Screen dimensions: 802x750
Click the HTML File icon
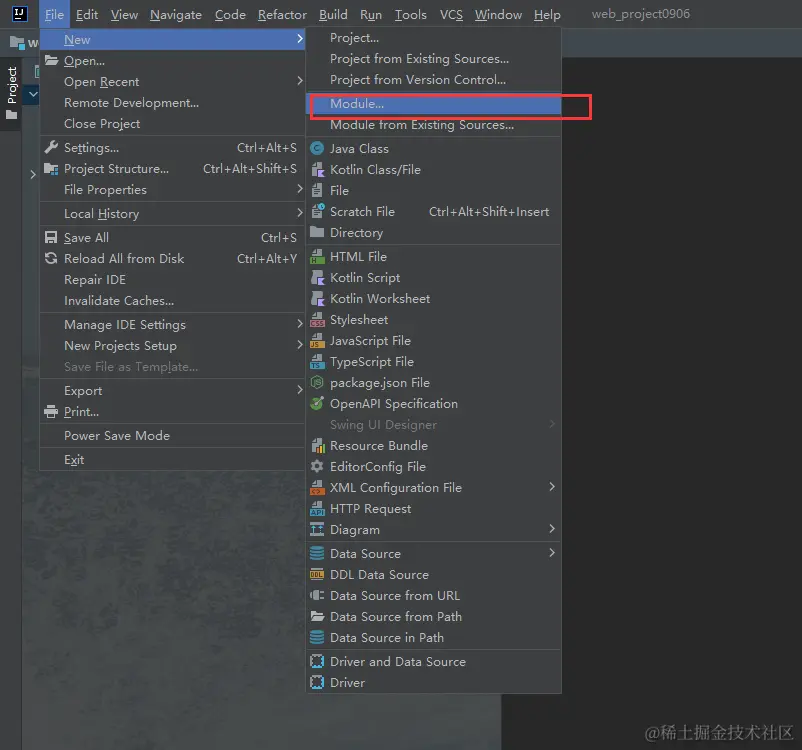click(317, 256)
